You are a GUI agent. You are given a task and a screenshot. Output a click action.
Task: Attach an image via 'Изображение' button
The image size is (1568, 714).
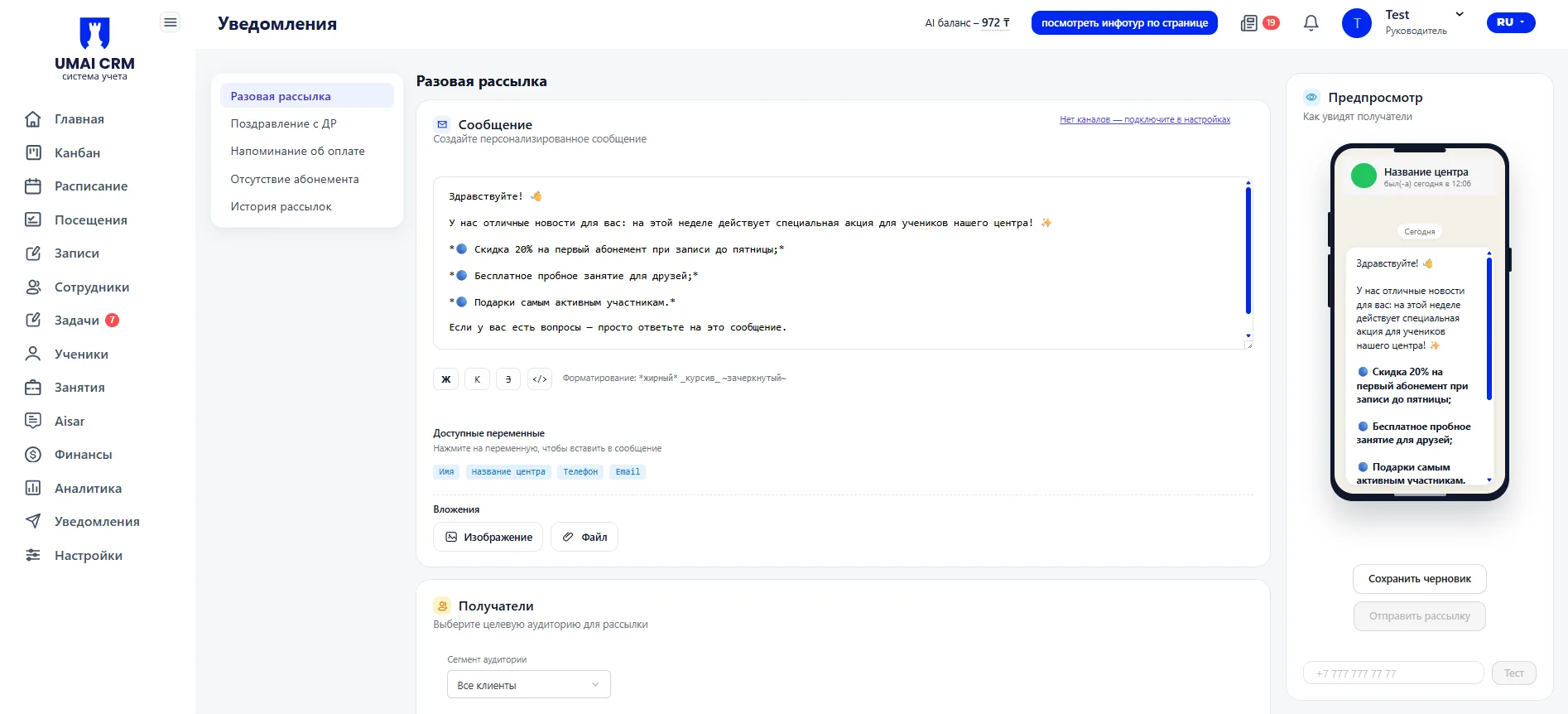click(x=488, y=537)
